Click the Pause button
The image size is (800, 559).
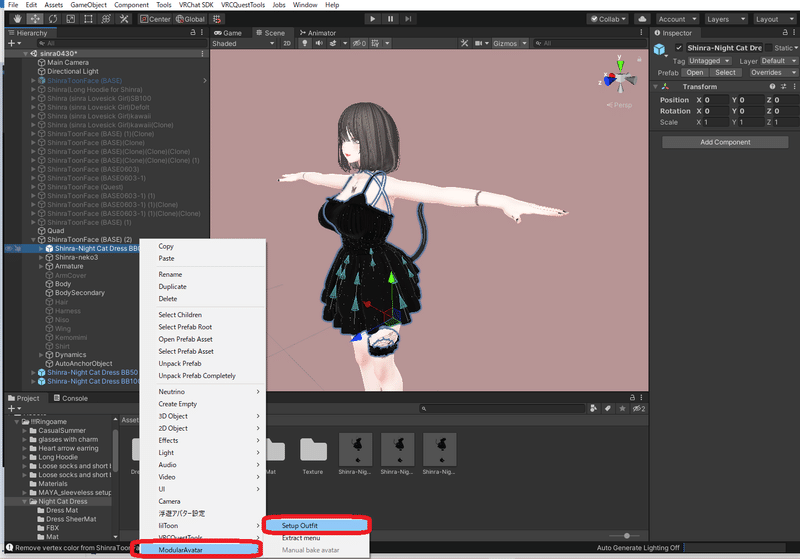(x=391, y=19)
